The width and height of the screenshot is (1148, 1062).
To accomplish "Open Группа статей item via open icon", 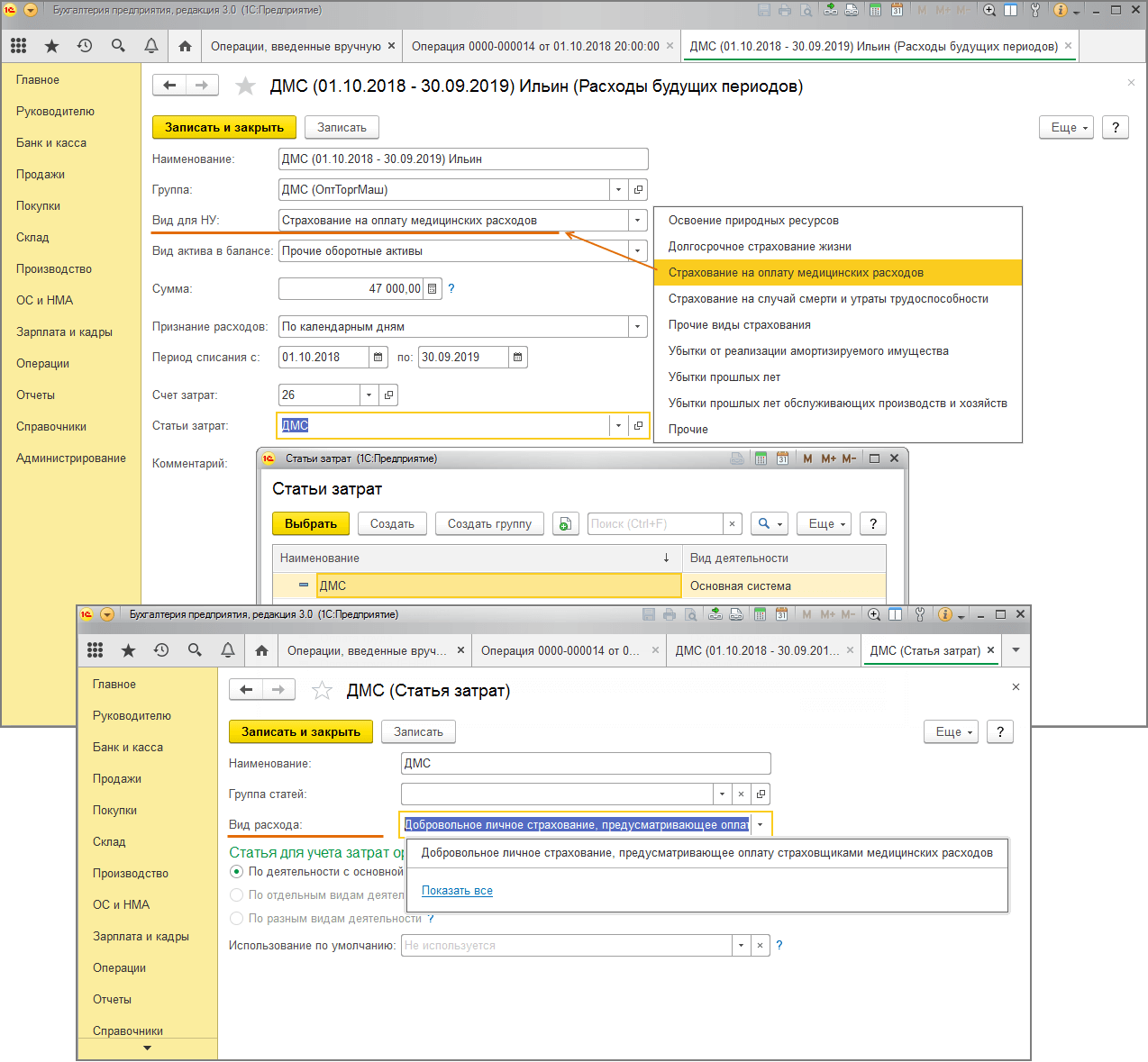I will point(761,794).
